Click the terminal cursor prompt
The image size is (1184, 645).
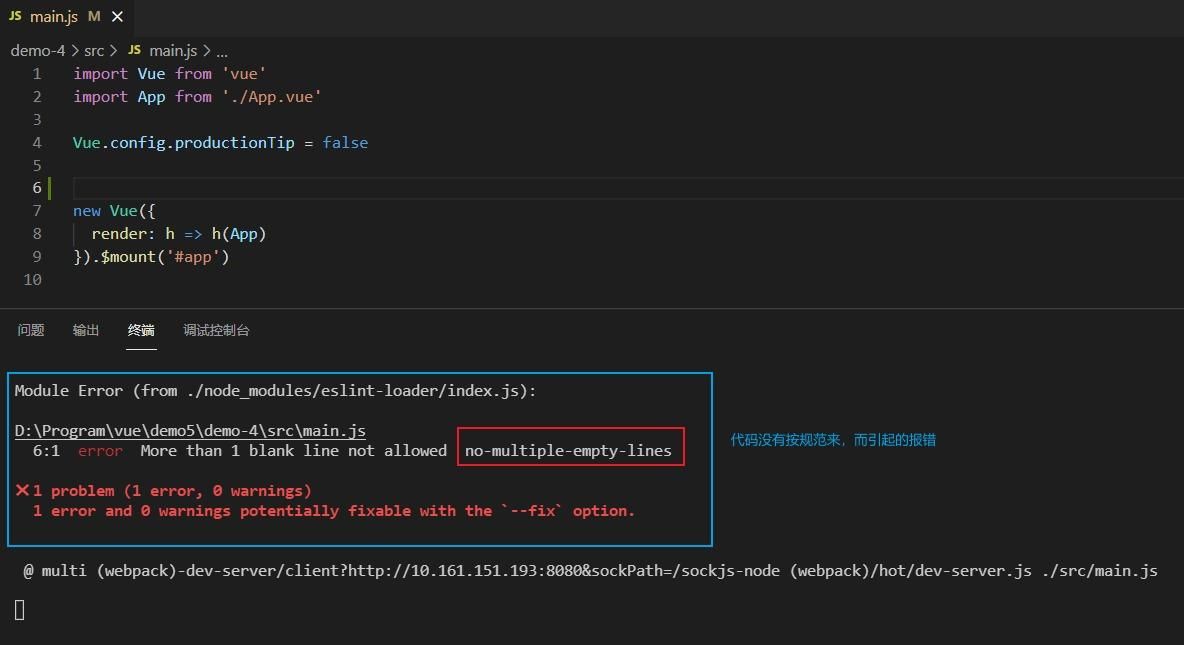(20, 608)
